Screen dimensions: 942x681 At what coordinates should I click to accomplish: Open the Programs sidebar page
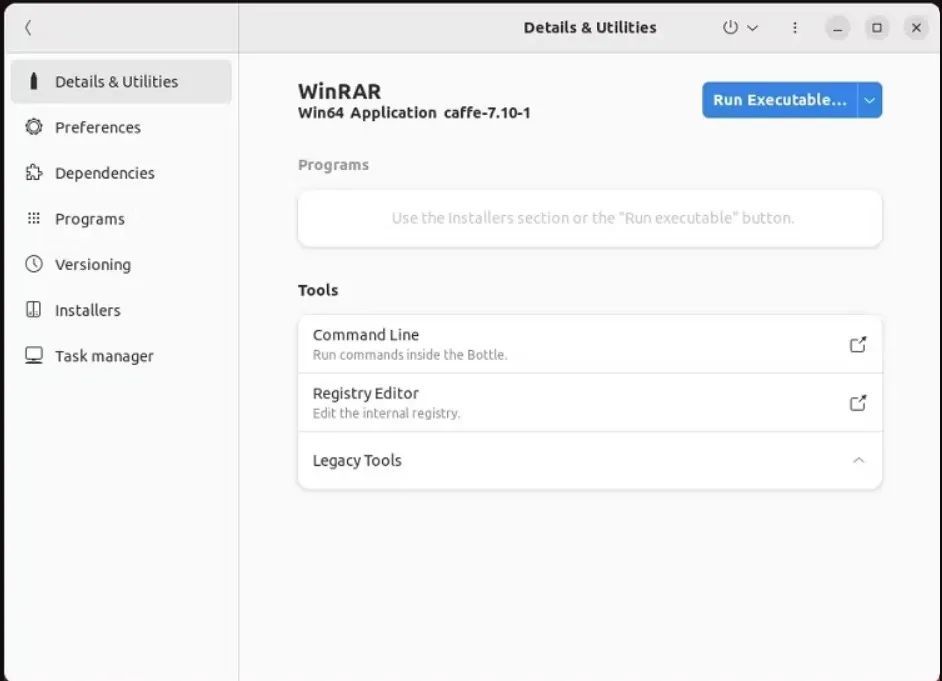coord(89,219)
